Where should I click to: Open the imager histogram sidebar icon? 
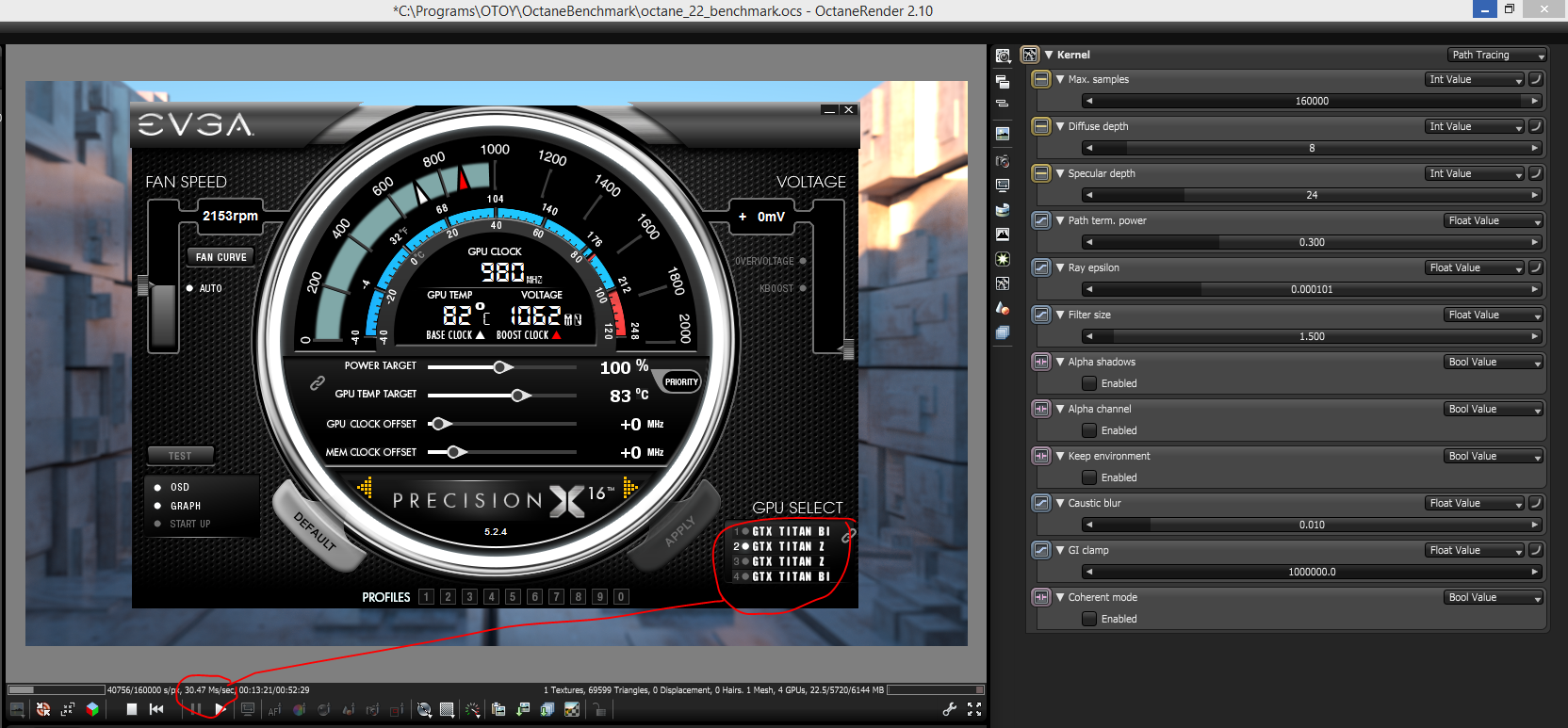click(1003, 235)
